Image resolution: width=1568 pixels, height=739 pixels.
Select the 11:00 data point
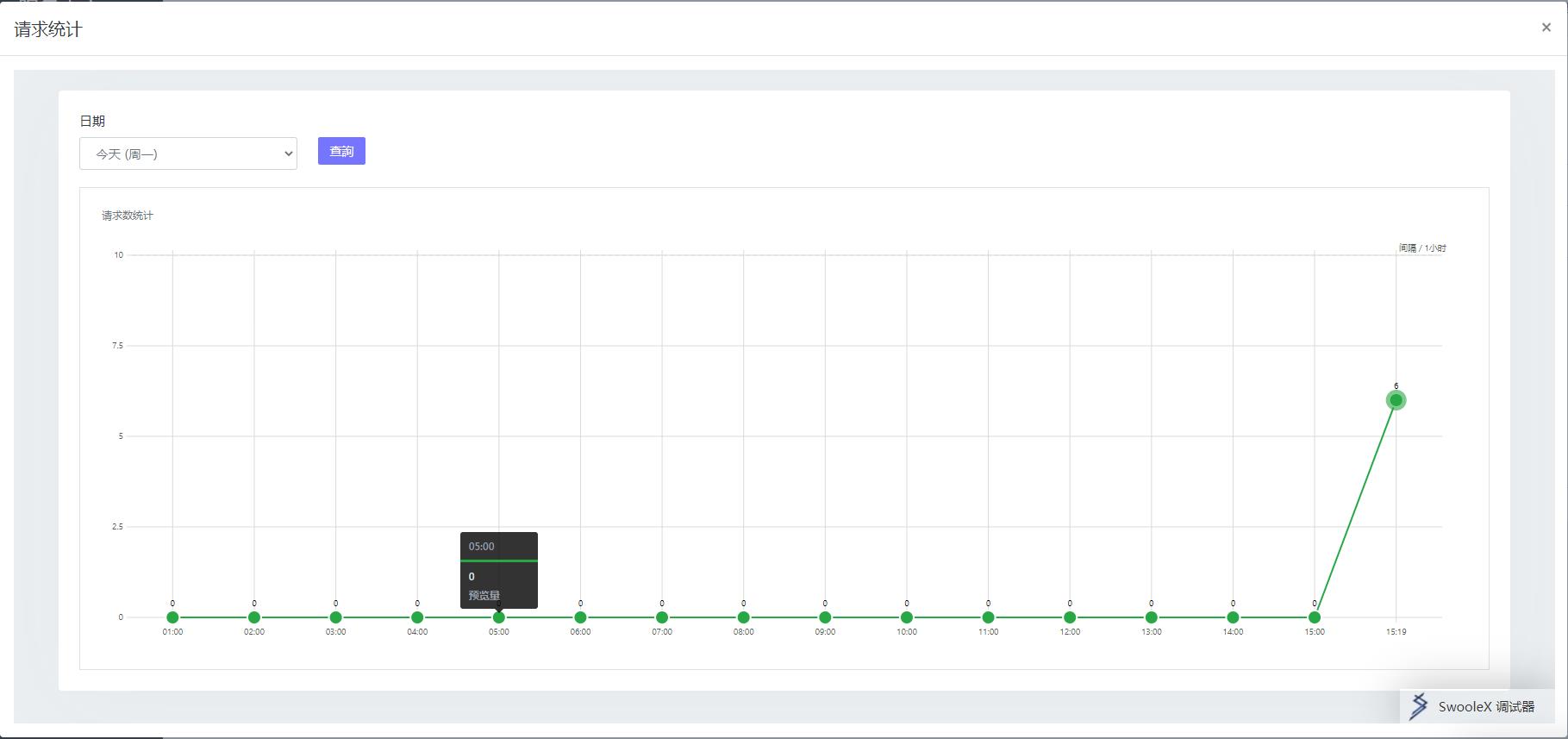click(988, 617)
